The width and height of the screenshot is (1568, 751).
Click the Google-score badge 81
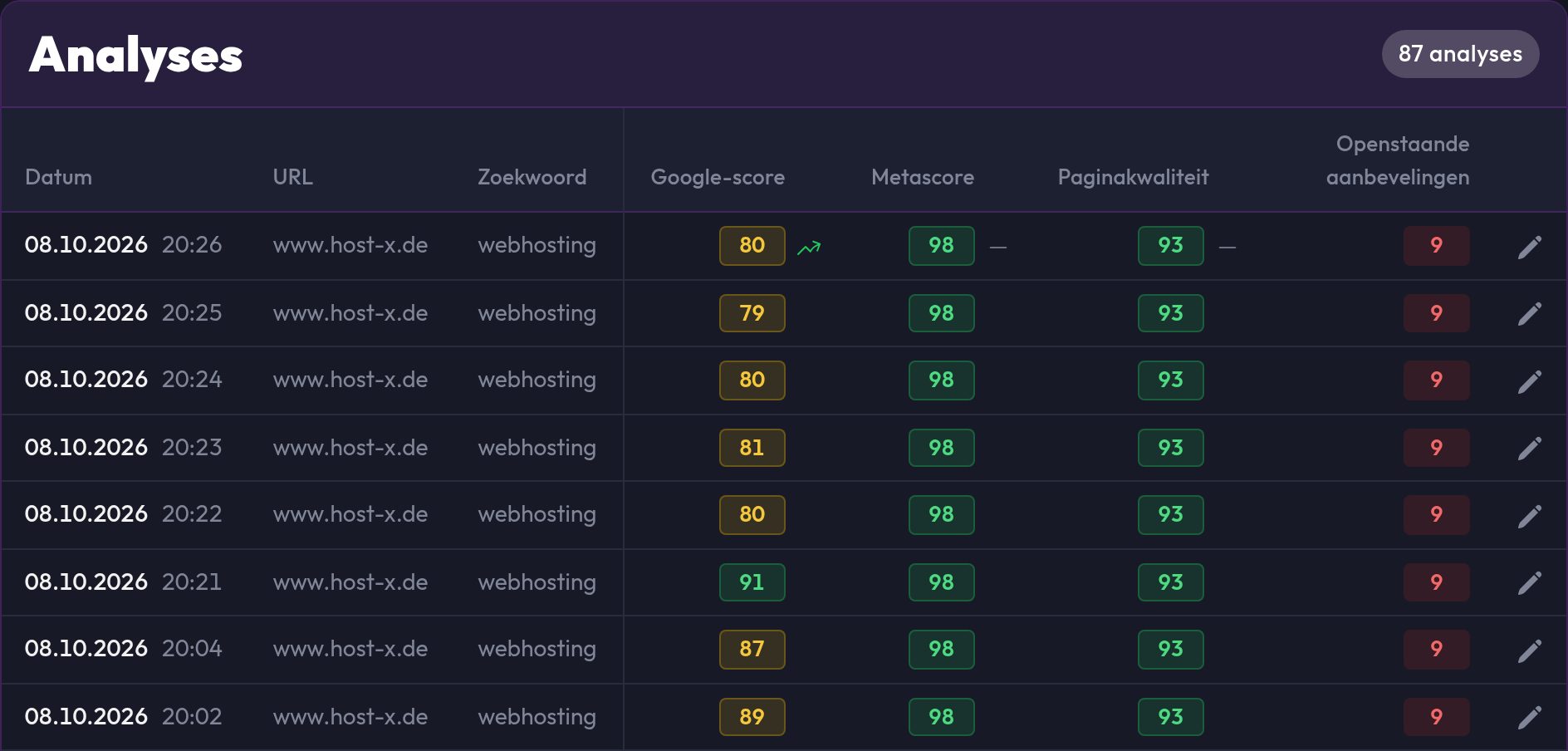coord(752,448)
